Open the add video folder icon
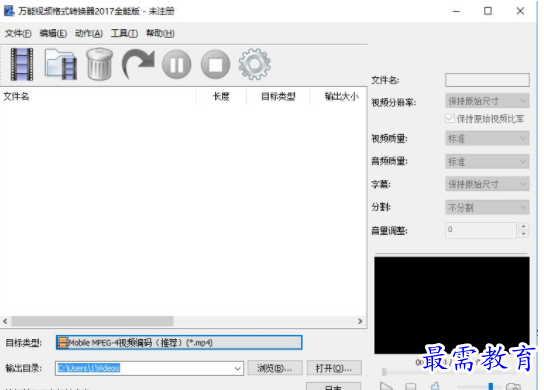Viewport: 544px width, 390px height. pos(61,65)
